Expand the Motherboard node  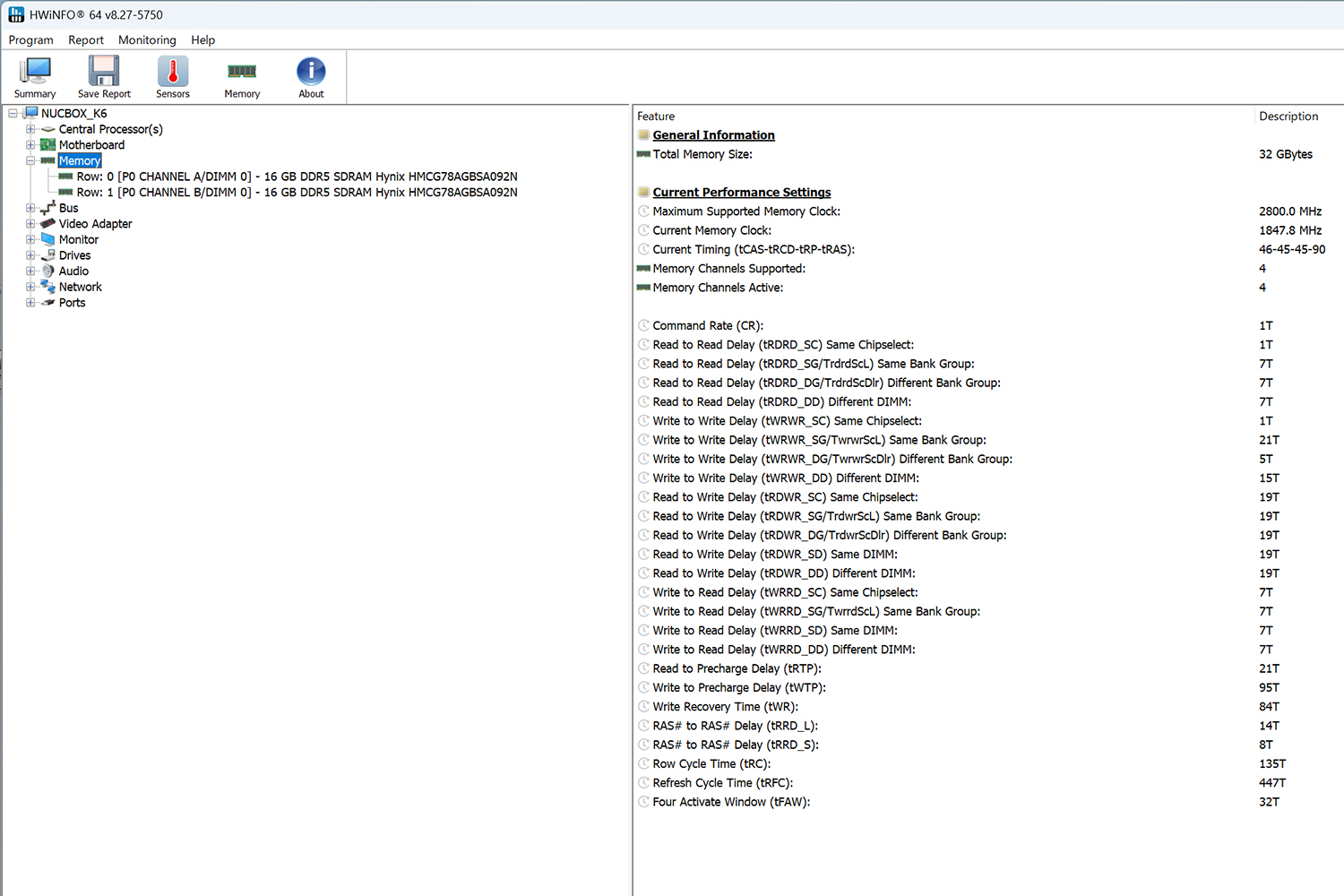pos(30,145)
